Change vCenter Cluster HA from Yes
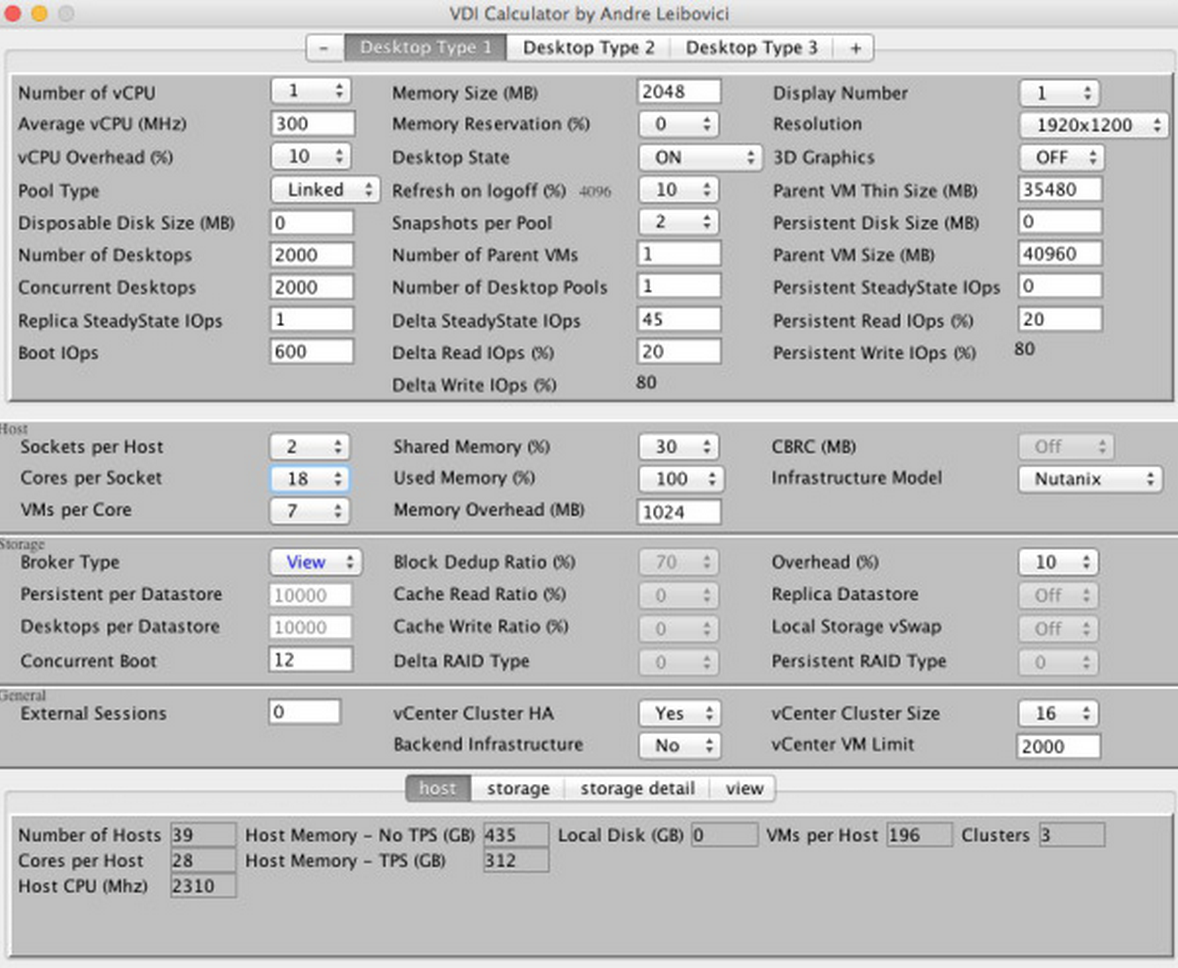The height and width of the screenshot is (968, 1178). [679, 713]
